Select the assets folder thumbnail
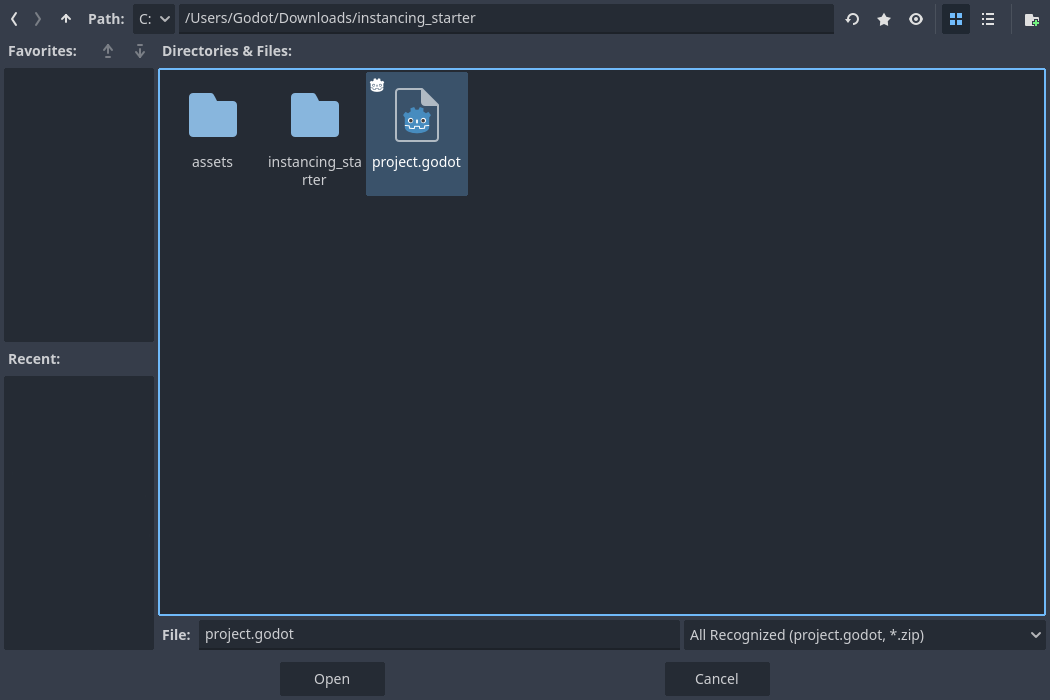This screenshot has height=700, width=1050. (x=212, y=115)
